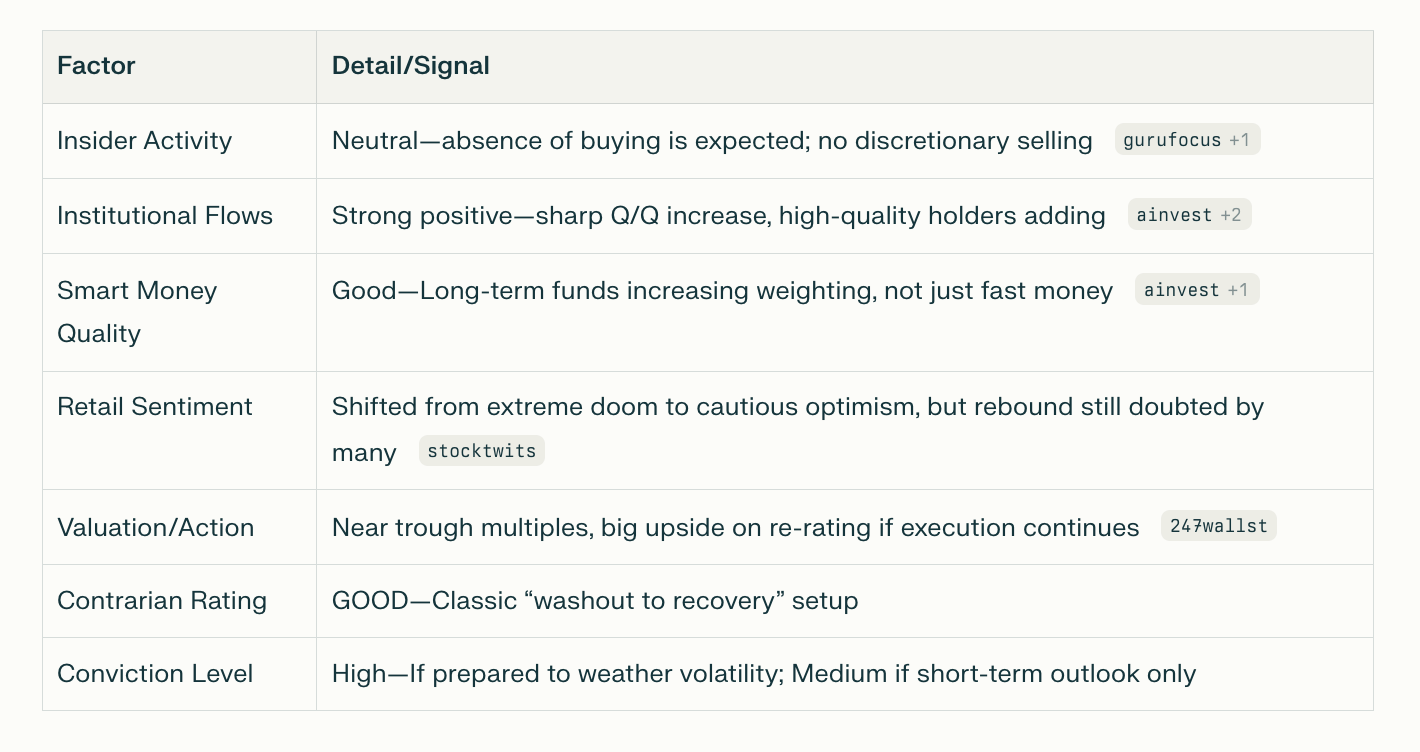This screenshot has width=1420, height=752.
Task: Click the Detail/Signal column header
Action: pos(410,66)
